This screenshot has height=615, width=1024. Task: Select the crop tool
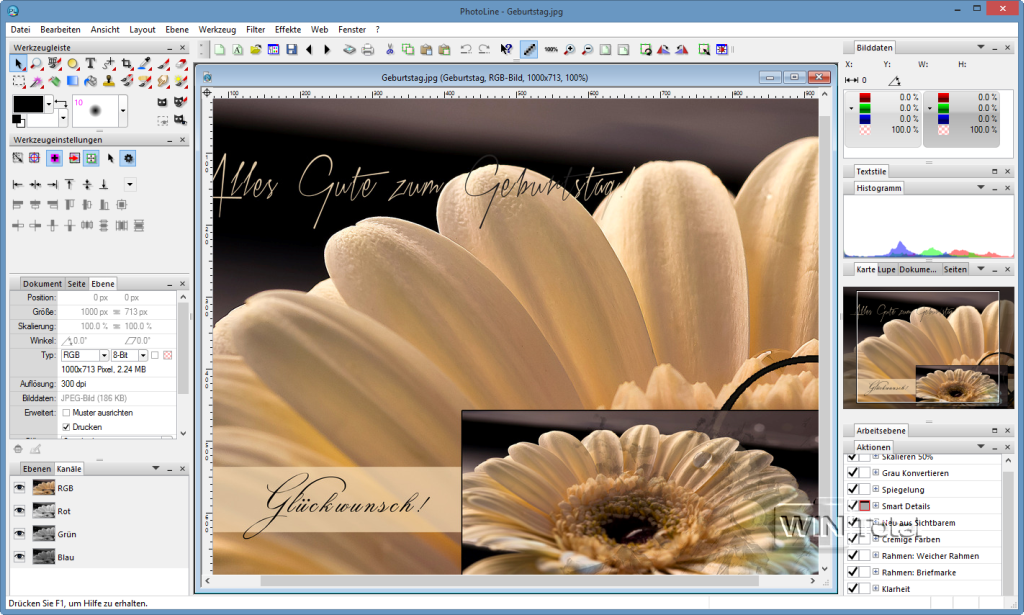127,63
